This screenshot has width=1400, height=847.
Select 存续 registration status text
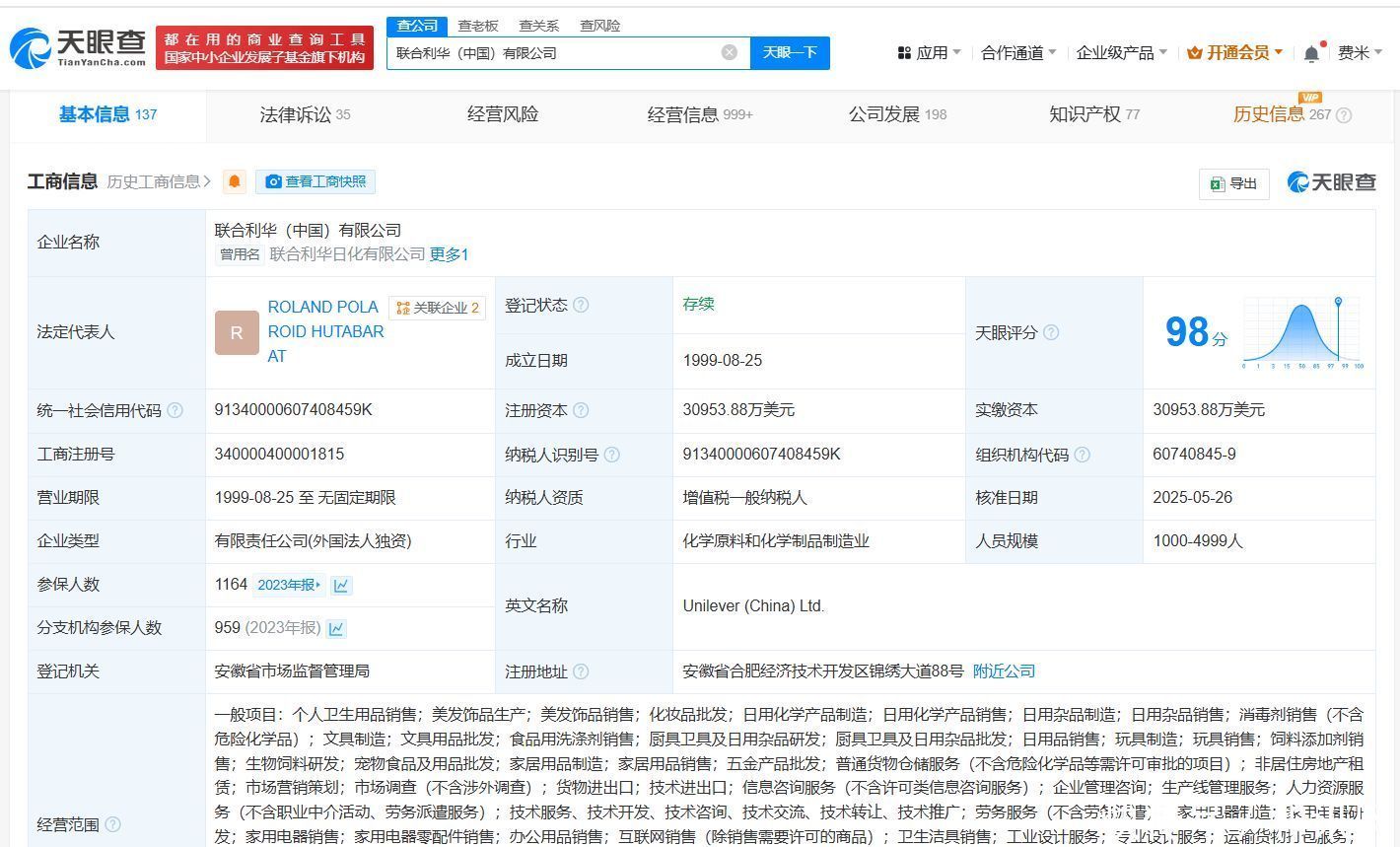pos(698,304)
